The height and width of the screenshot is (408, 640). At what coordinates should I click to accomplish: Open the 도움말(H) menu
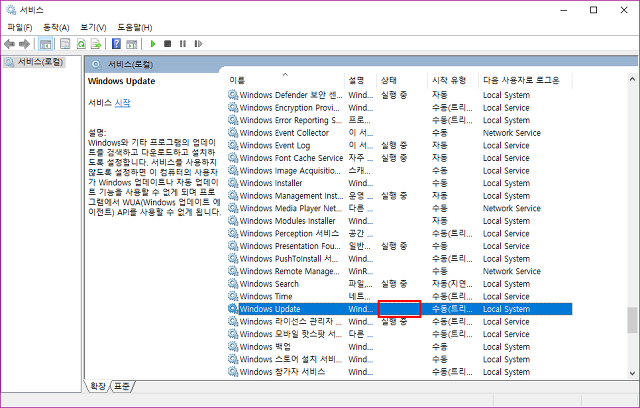tap(135, 27)
